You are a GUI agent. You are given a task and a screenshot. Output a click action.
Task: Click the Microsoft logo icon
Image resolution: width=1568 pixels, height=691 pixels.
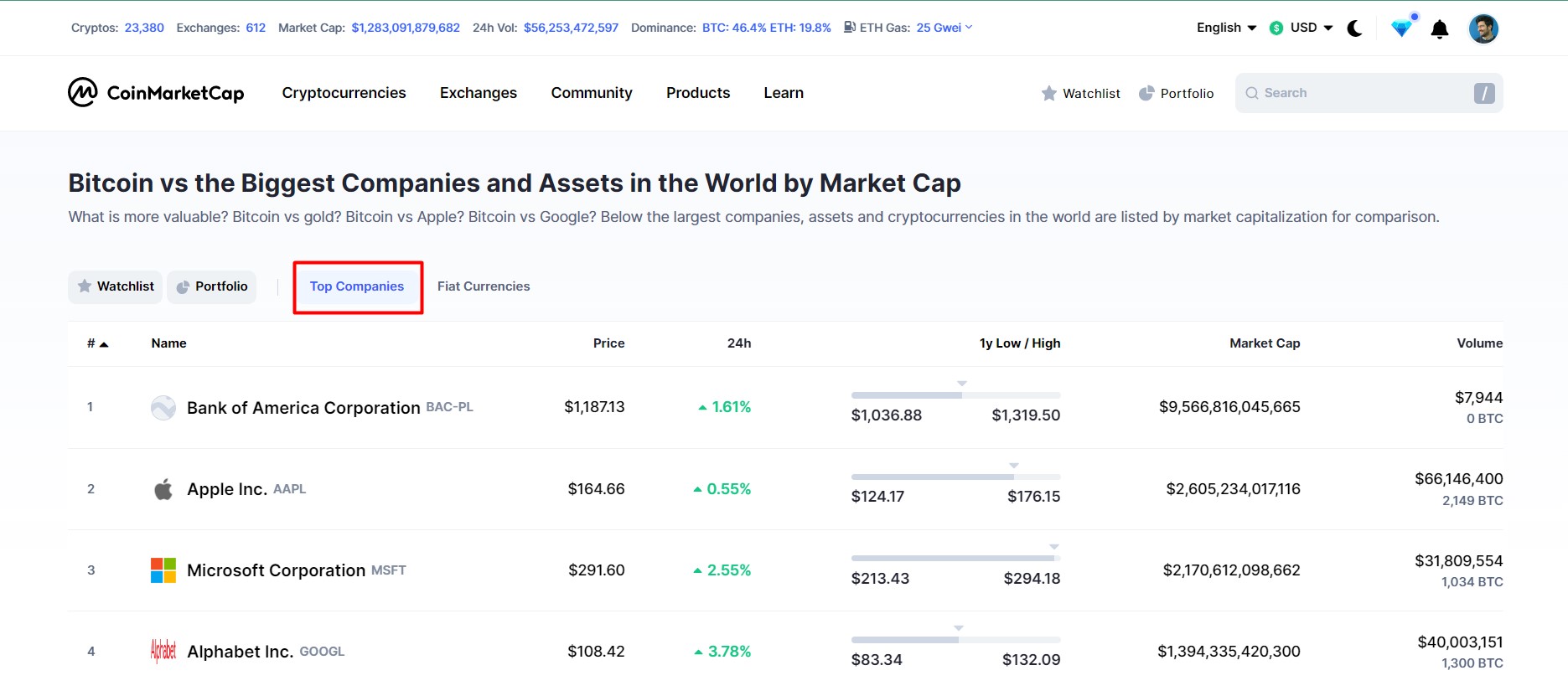coord(163,570)
